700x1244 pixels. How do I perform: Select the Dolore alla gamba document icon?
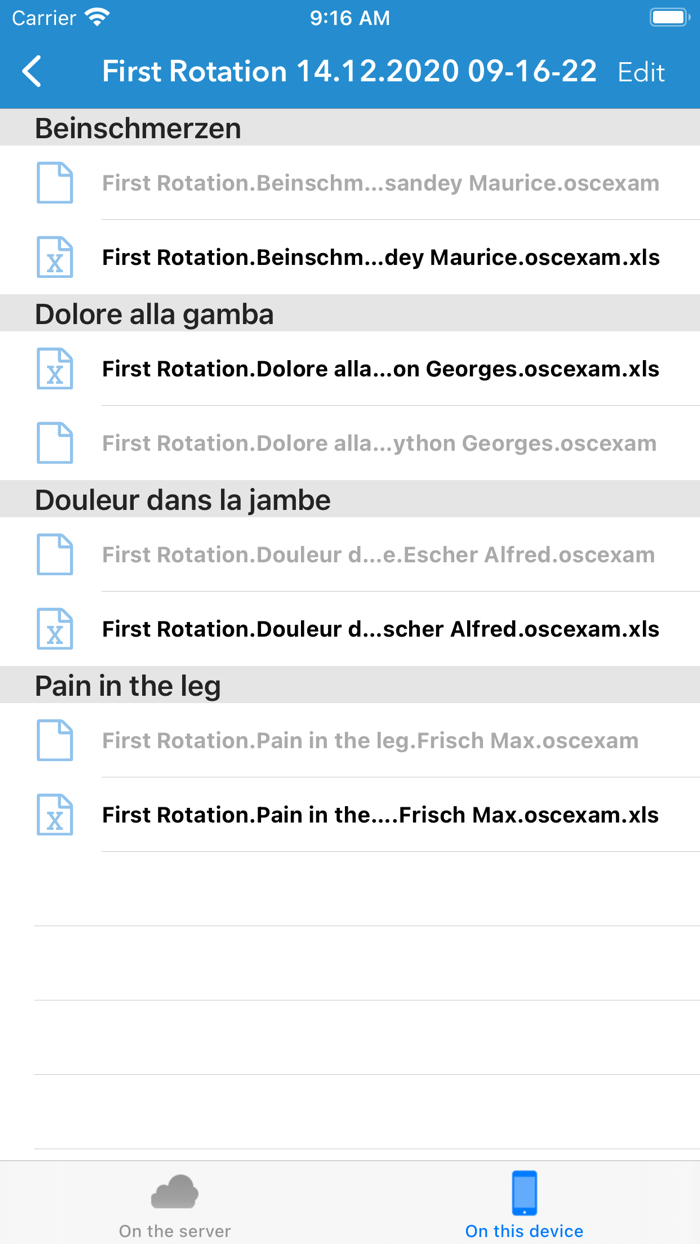click(55, 442)
